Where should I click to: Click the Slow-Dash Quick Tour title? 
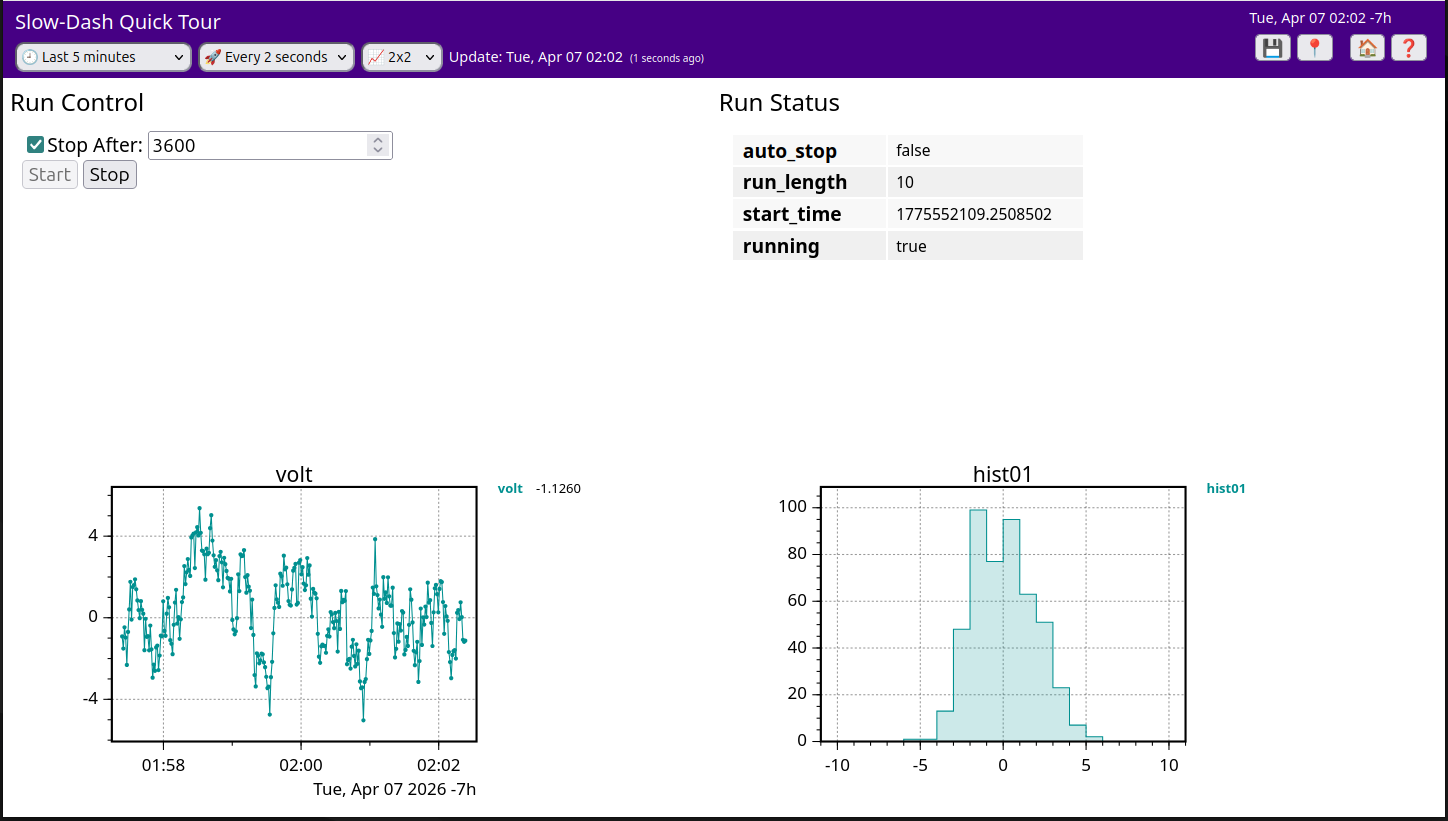118,22
